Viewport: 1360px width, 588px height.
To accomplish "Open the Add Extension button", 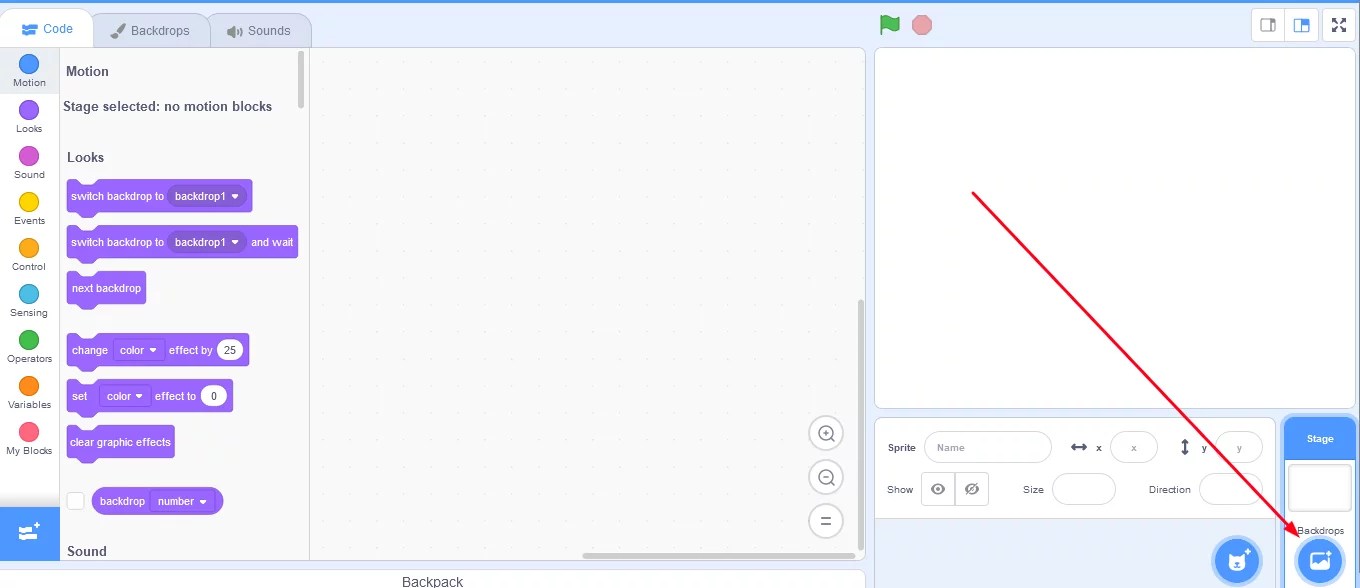I will pos(29,532).
